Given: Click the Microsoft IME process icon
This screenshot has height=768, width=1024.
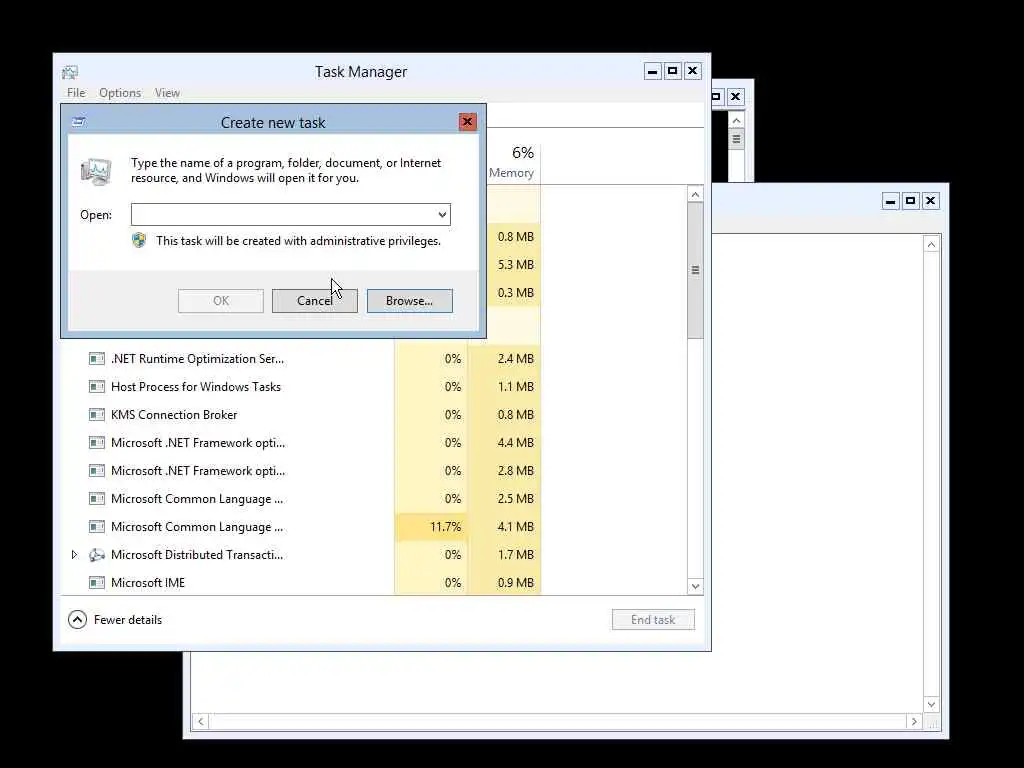Looking at the screenshot, I should point(97,583).
